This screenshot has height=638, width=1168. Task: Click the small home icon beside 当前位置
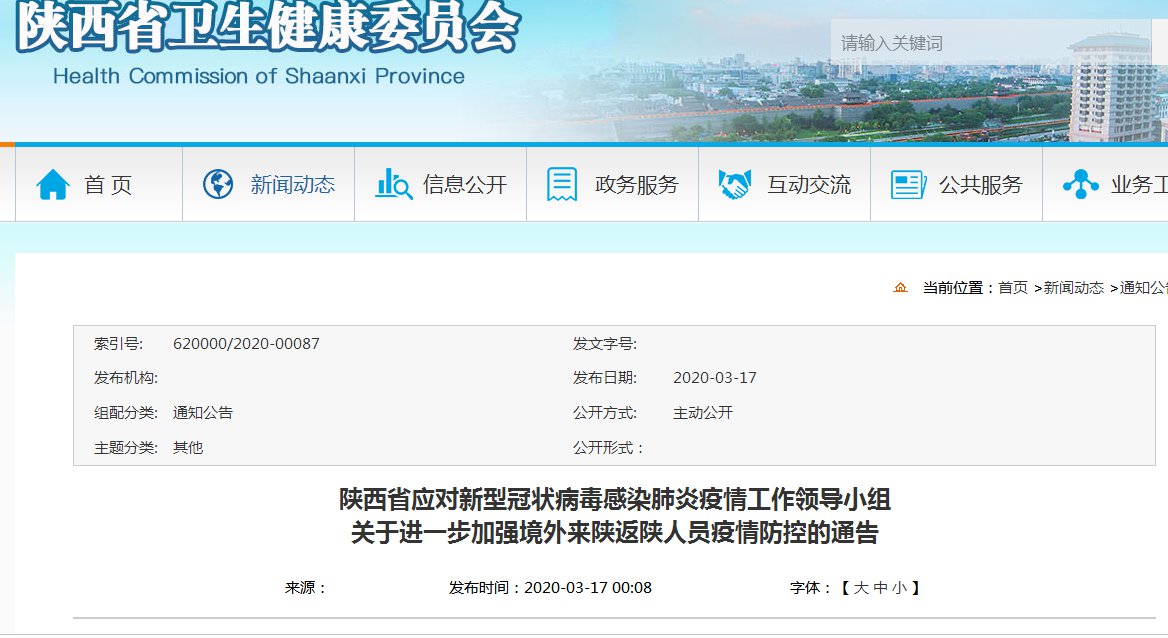tap(901, 288)
